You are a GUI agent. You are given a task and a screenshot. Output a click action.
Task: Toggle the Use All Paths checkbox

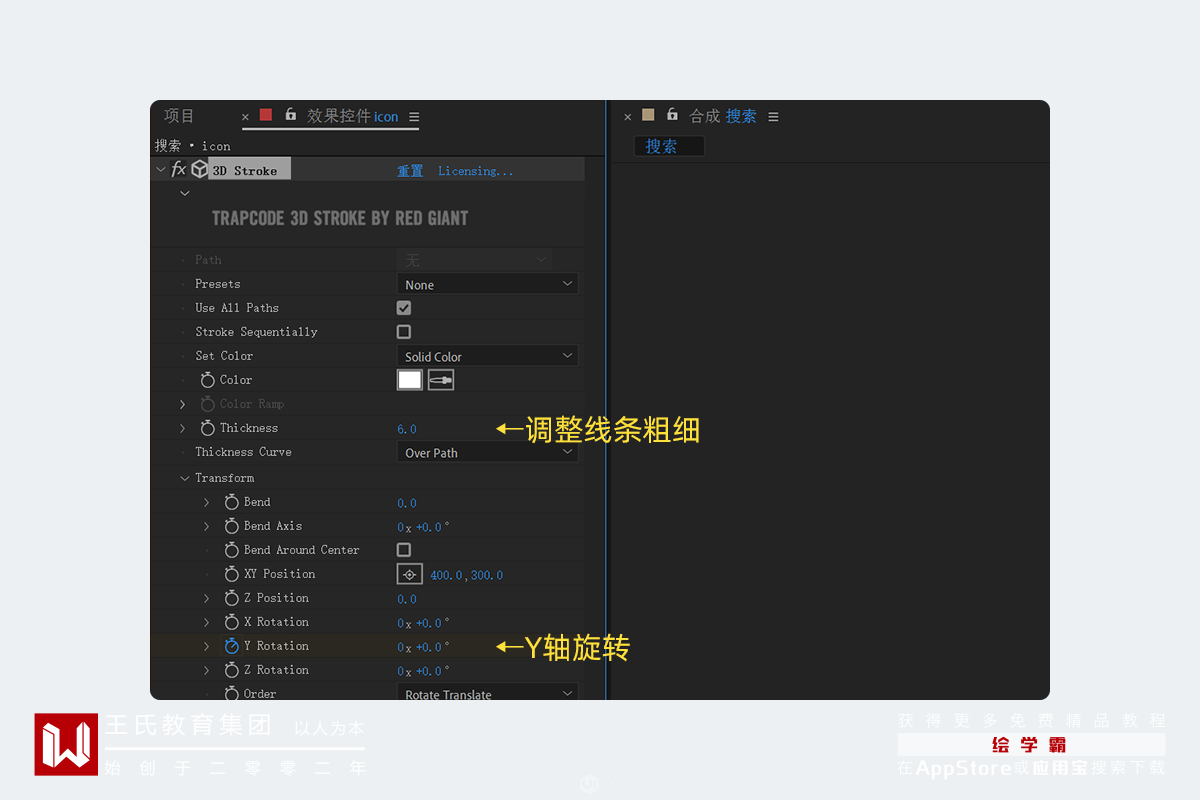click(404, 308)
